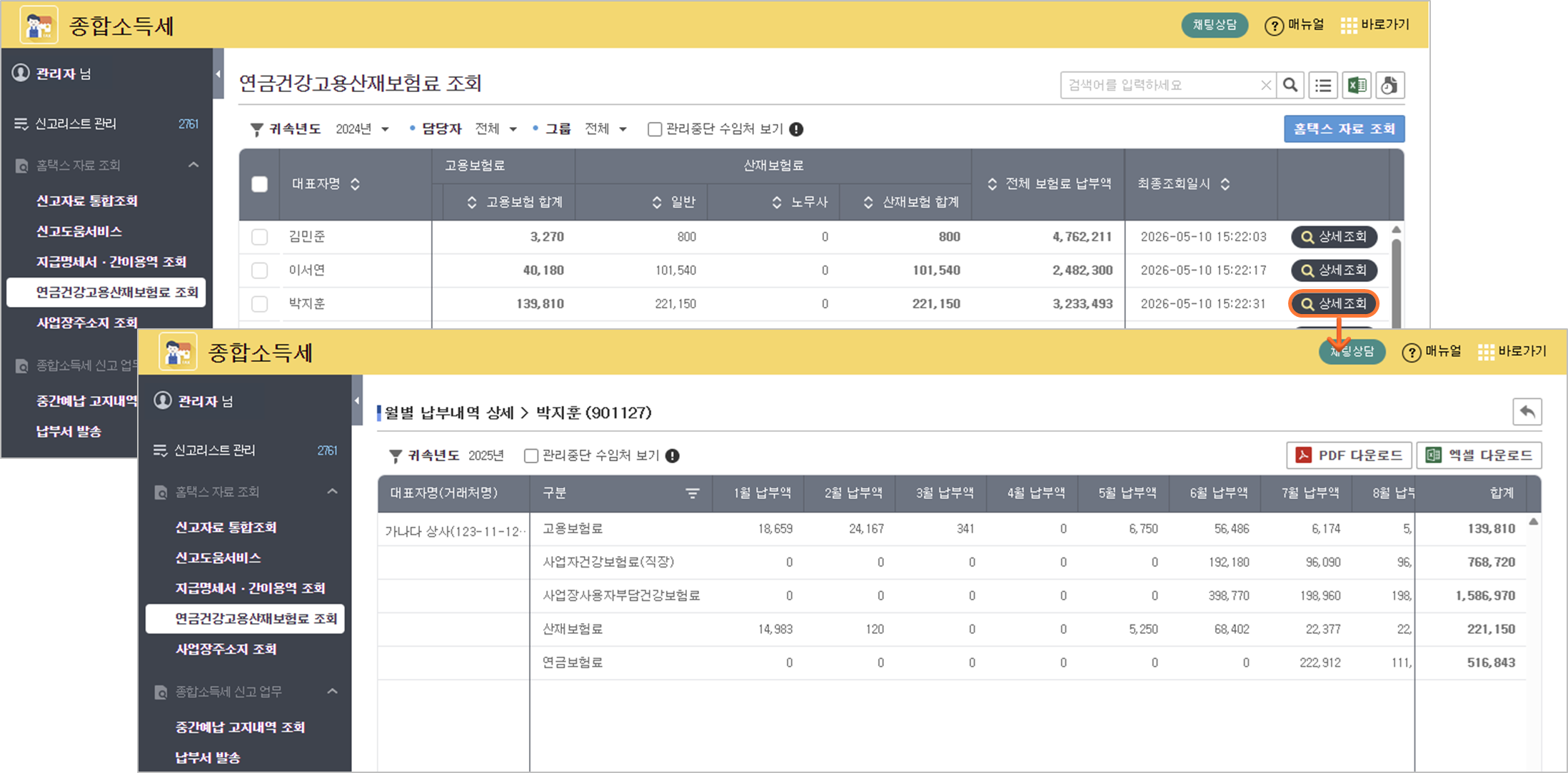Enable 관리중단 수임처 보기 in detail view
This screenshot has width=1568, height=773.
tap(531, 456)
